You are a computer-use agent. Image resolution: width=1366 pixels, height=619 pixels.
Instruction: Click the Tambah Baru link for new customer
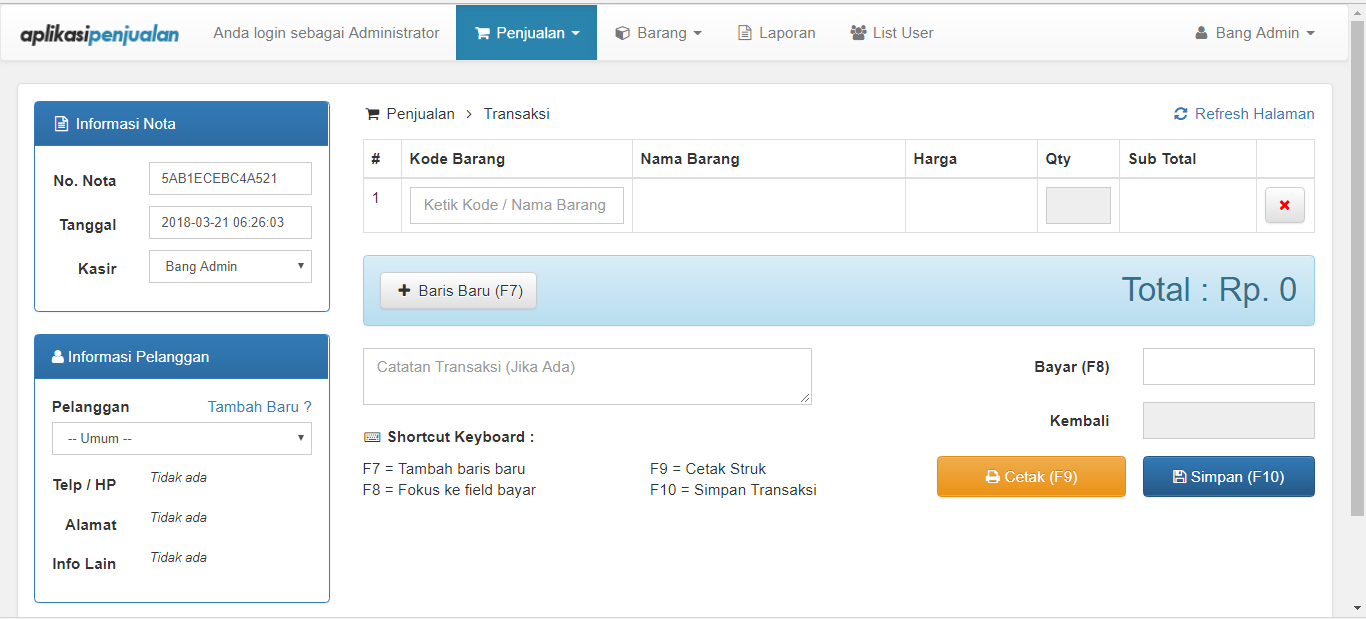point(259,406)
